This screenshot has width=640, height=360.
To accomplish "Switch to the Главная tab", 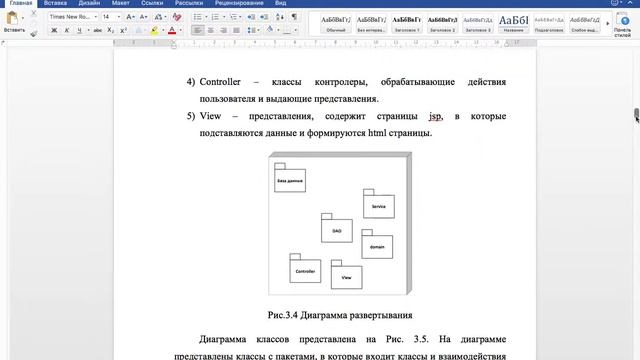I will pyautogui.click(x=20, y=3).
